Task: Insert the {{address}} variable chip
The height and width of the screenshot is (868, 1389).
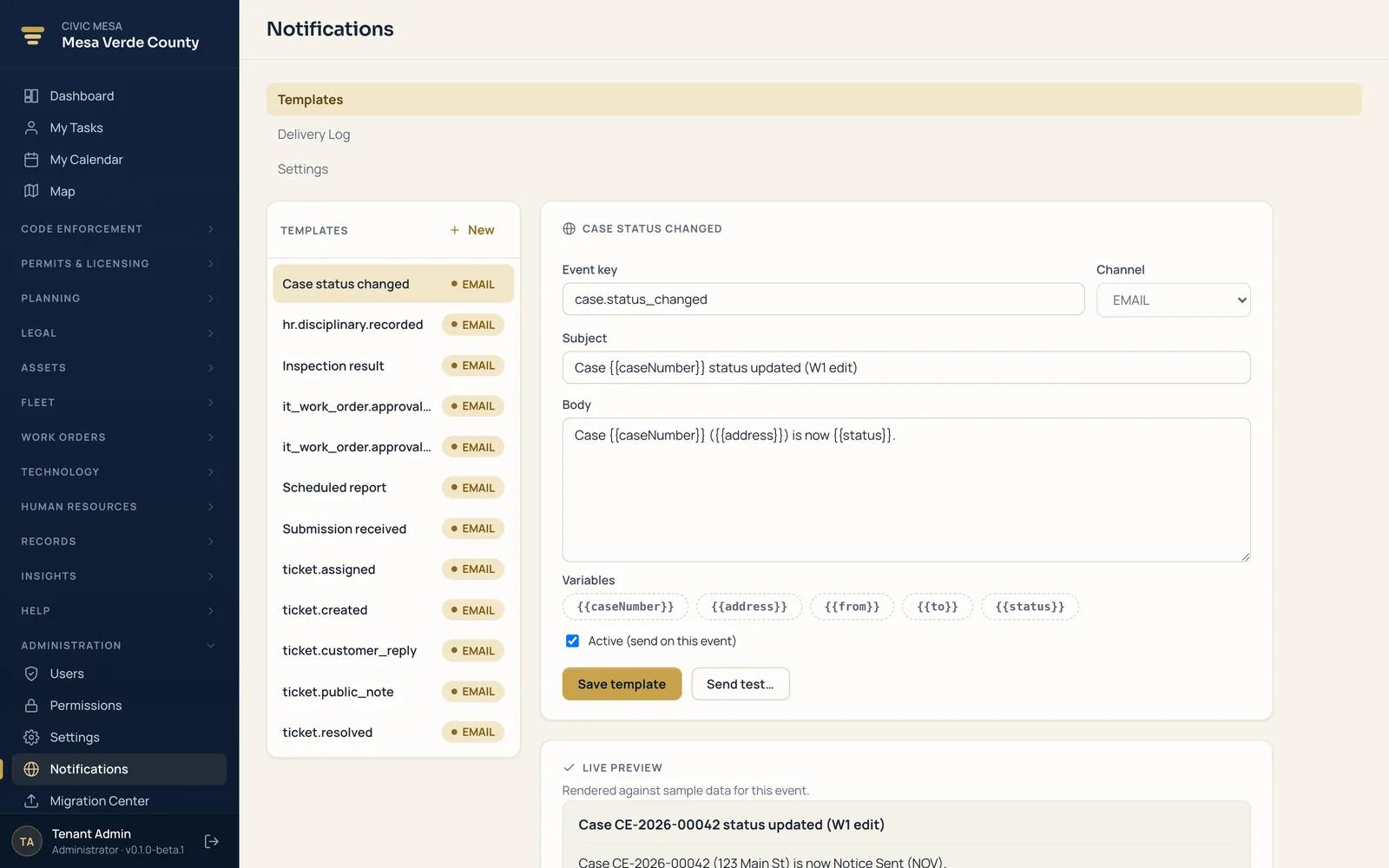Action: (x=749, y=607)
